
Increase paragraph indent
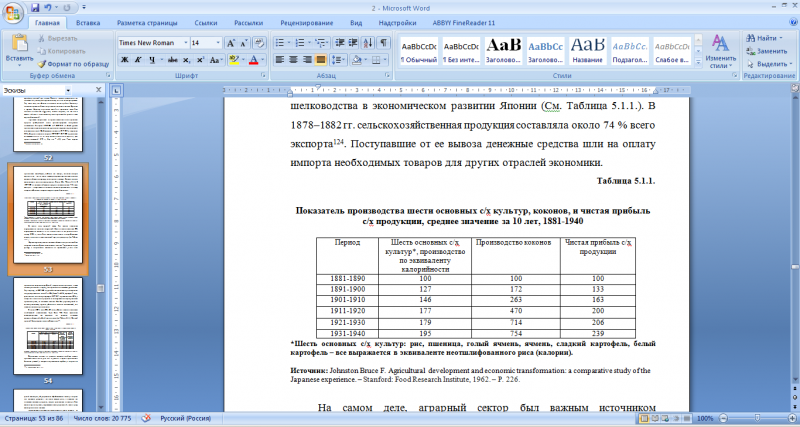pyautogui.click(x=353, y=43)
